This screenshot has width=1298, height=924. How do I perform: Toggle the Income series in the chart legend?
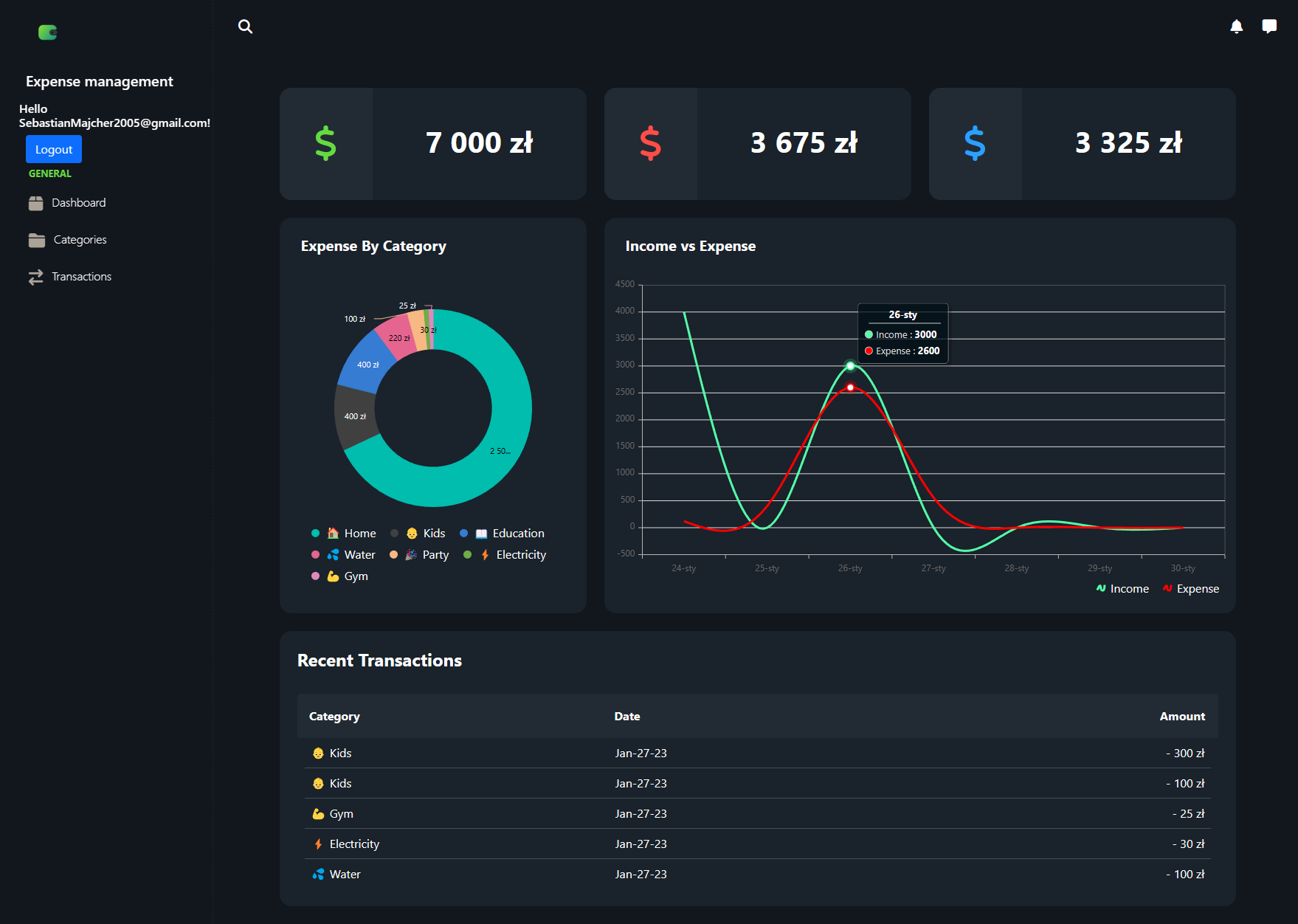tap(1122, 588)
